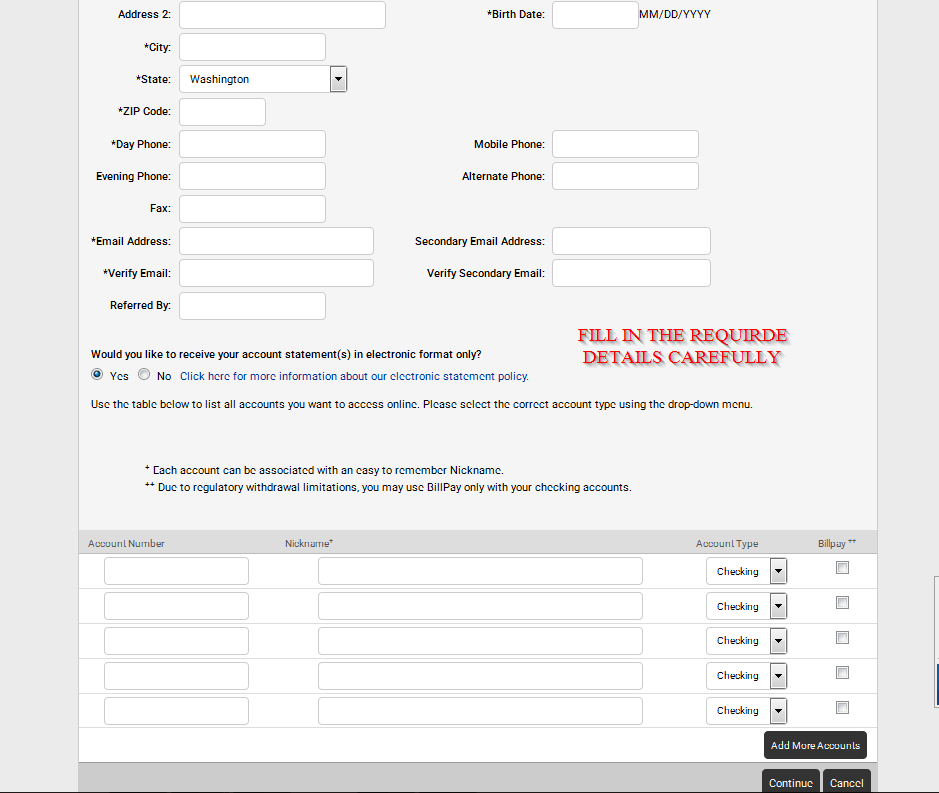Expand the last account row's Checking dropdown
Viewport: 939px width, 793px height.
coord(777,710)
